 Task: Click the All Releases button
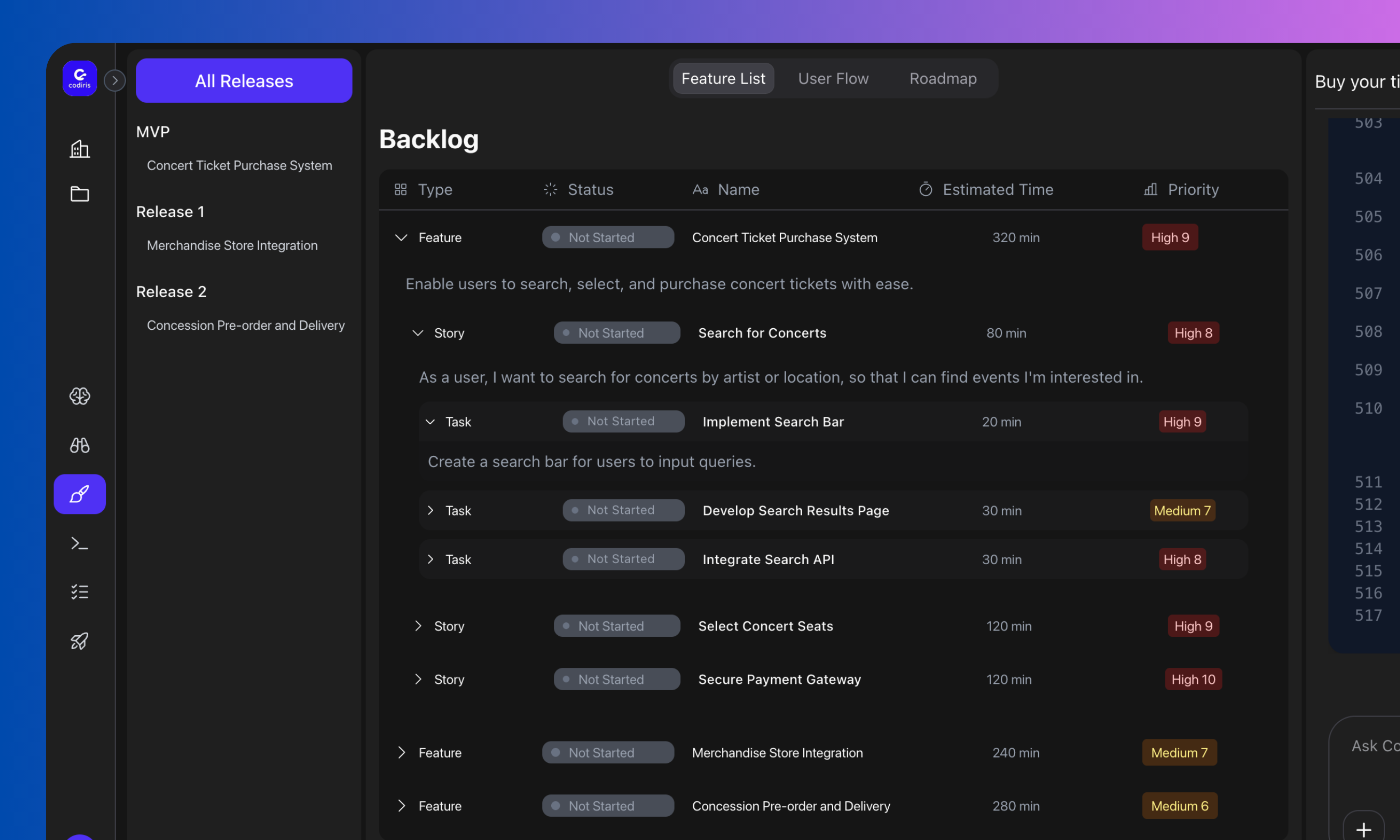click(x=244, y=81)
